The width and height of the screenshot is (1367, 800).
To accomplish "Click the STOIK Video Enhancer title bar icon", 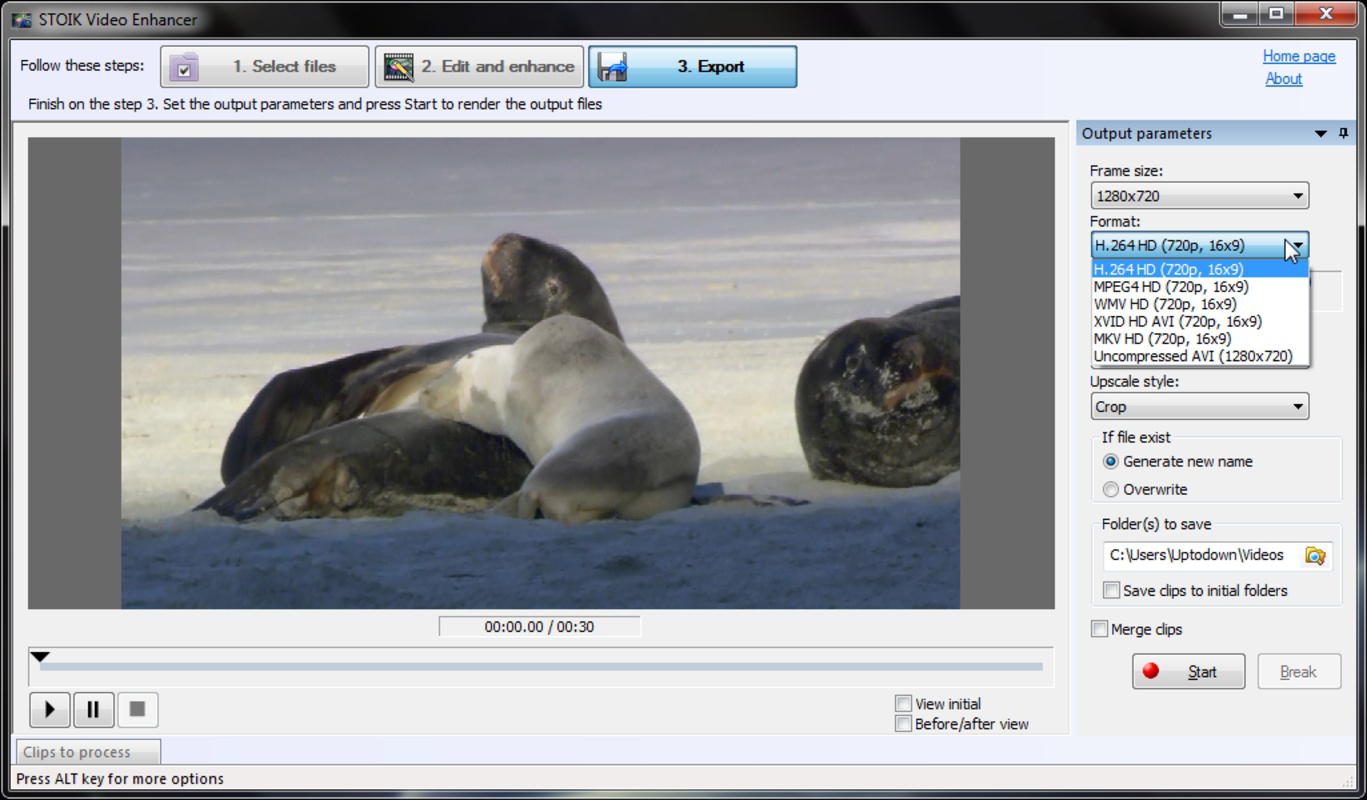I will (x=21, y=19).
